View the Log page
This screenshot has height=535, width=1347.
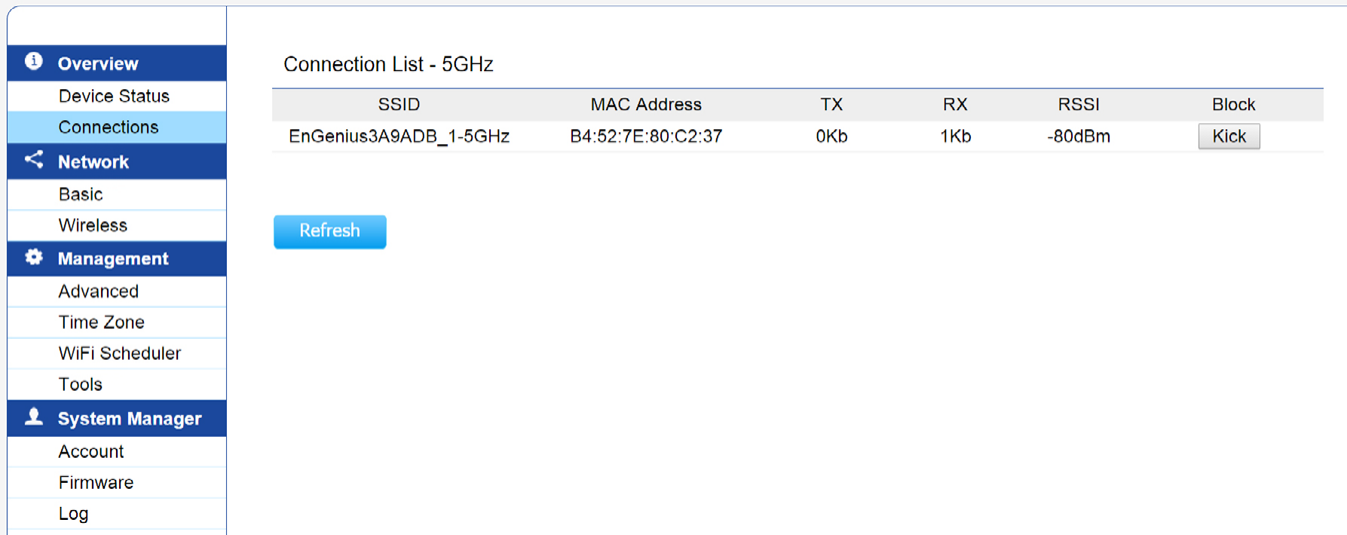pyautogui.click(x=73, y=513)
